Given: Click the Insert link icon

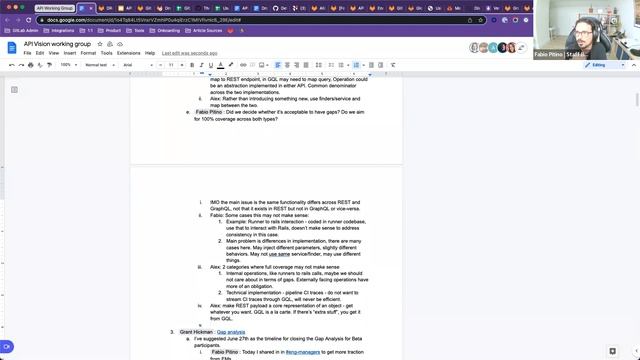Looking at the screenshot, I should point(243,65).
